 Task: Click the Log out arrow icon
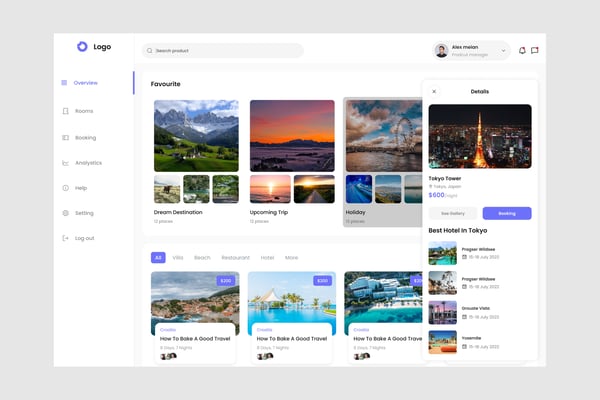click(x=65, y=238)
